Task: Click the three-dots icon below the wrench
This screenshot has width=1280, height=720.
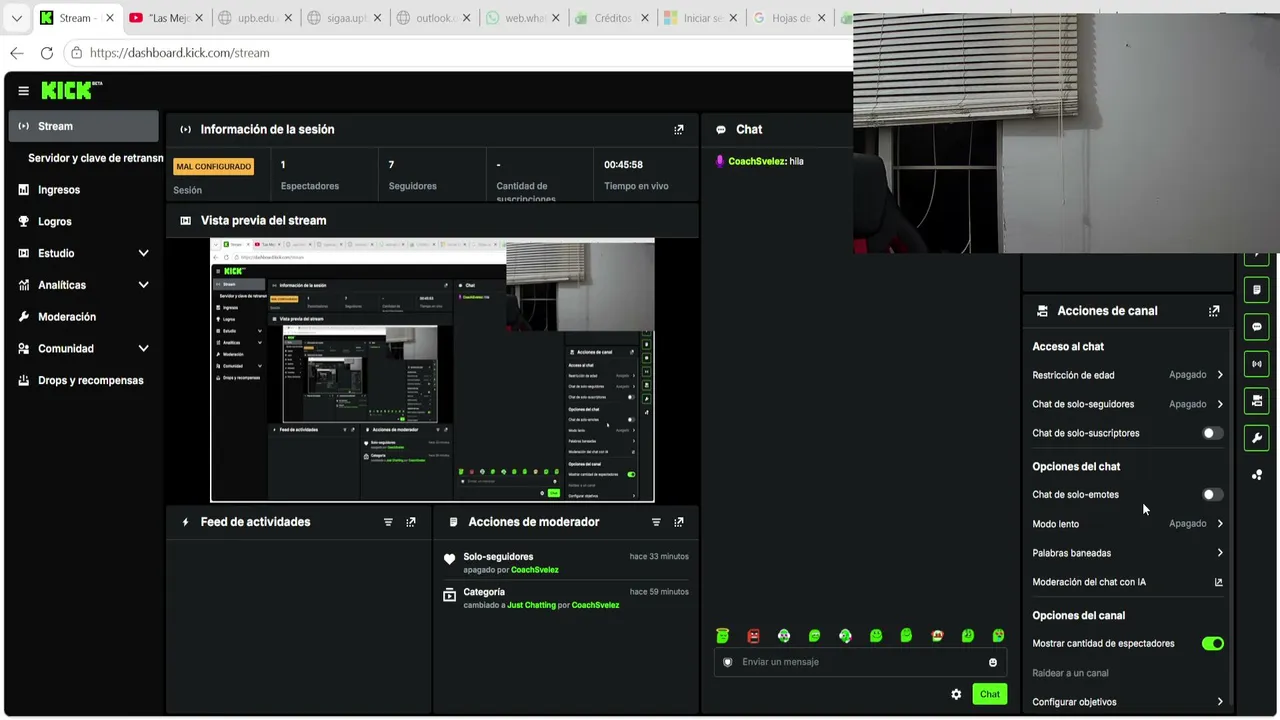Action: 1257,475
